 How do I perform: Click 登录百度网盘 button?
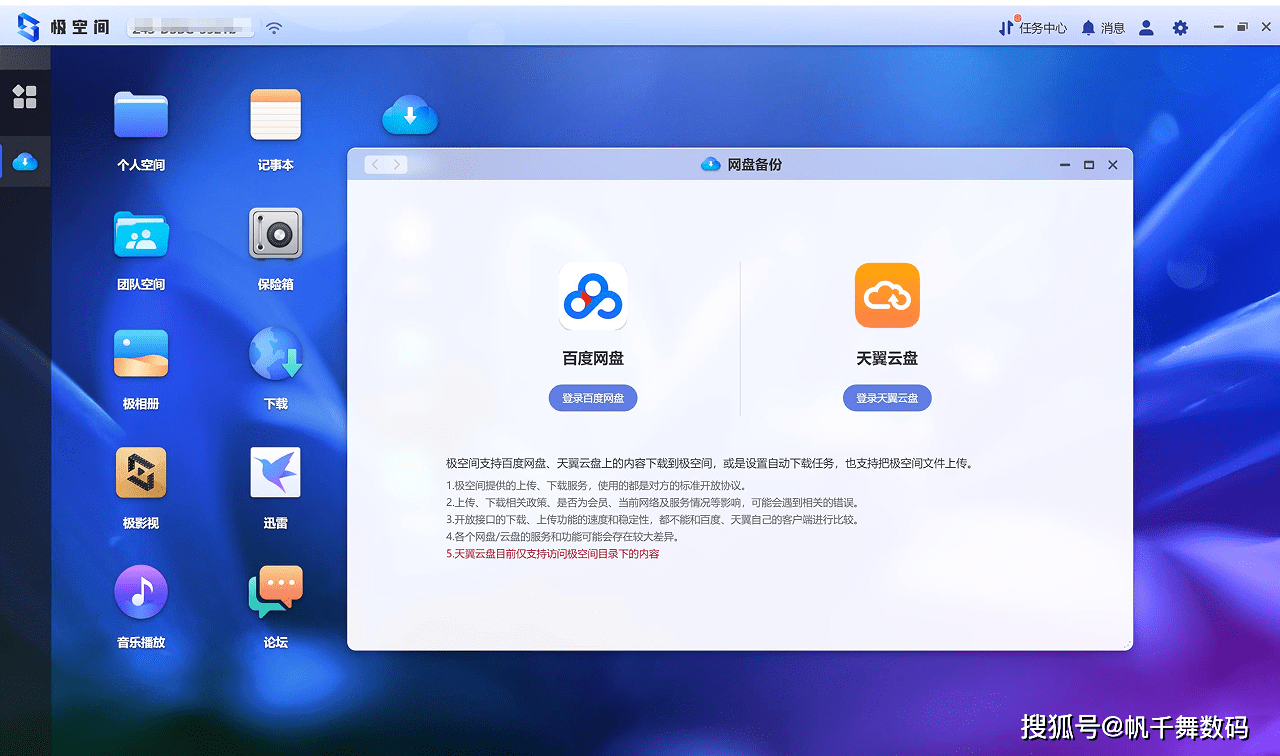593,398
